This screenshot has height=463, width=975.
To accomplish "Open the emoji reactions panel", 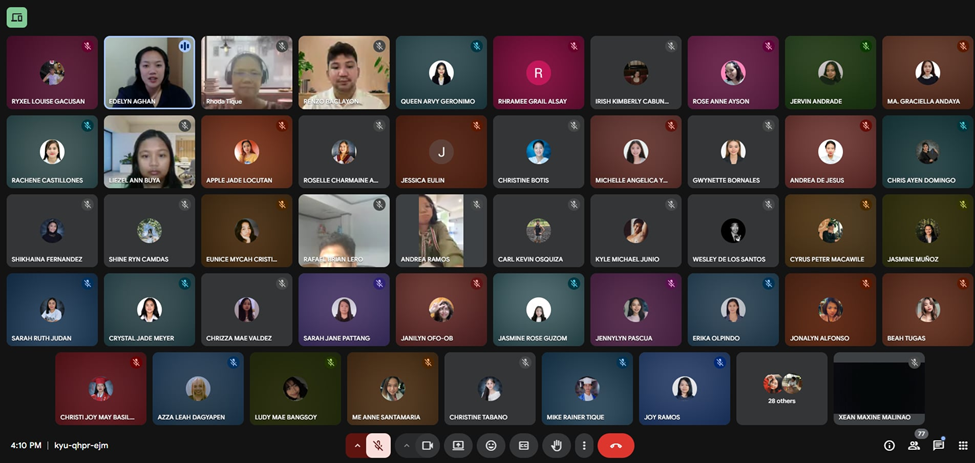I will 491,445.
